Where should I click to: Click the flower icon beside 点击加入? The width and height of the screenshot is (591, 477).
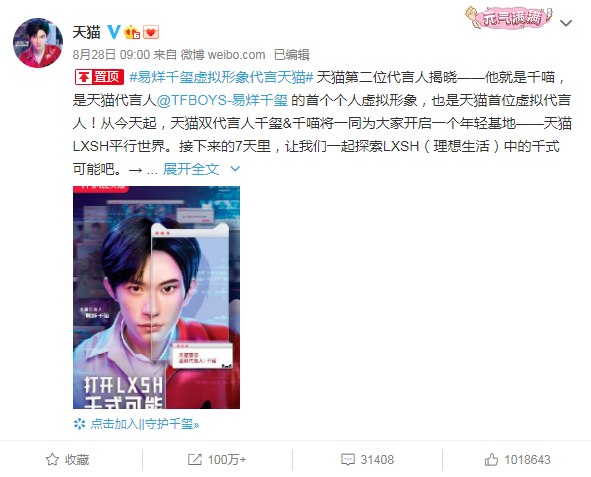(79, 424)
